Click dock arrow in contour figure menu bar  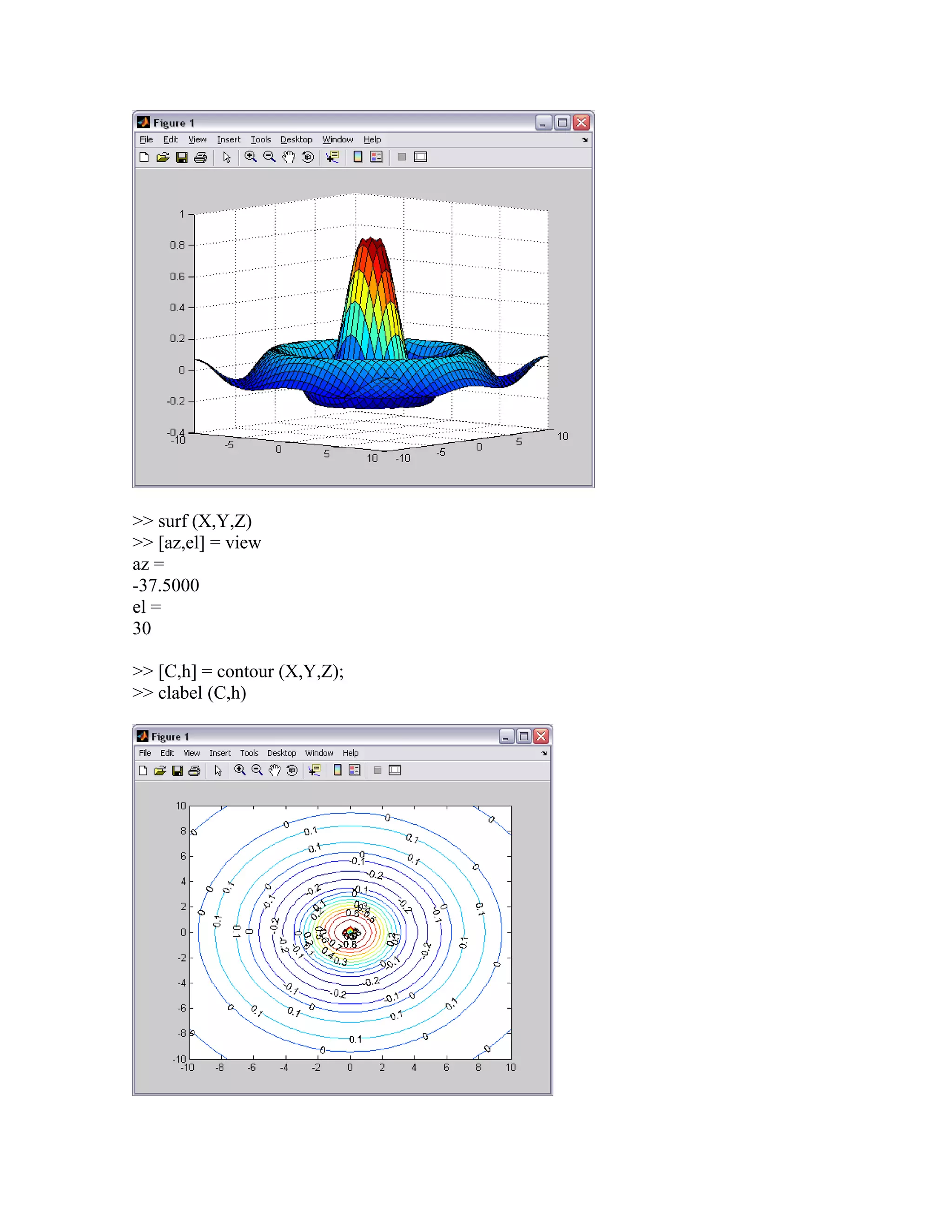(544, 753)
